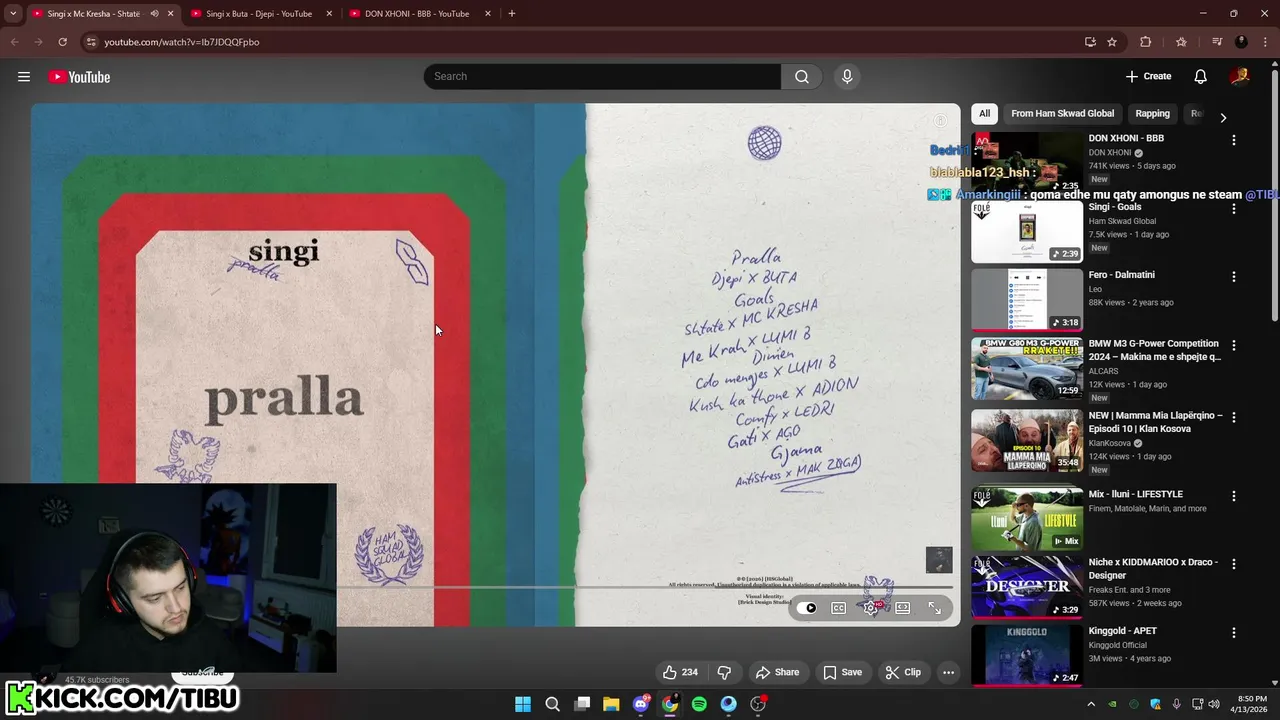Image resolution: width=1280 pixels, height=720 pixels.
Task: Mute the Singi x Mc Kresha tab speaker
Action: coord(154,14)
